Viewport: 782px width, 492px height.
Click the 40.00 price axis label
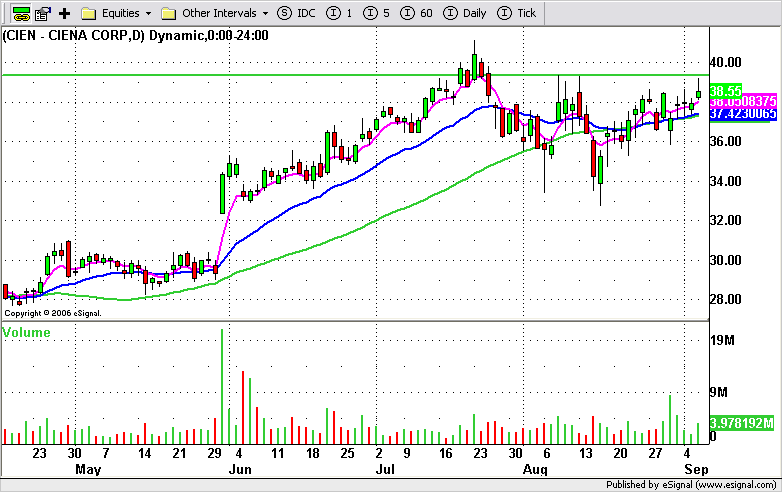click(725, 62)
